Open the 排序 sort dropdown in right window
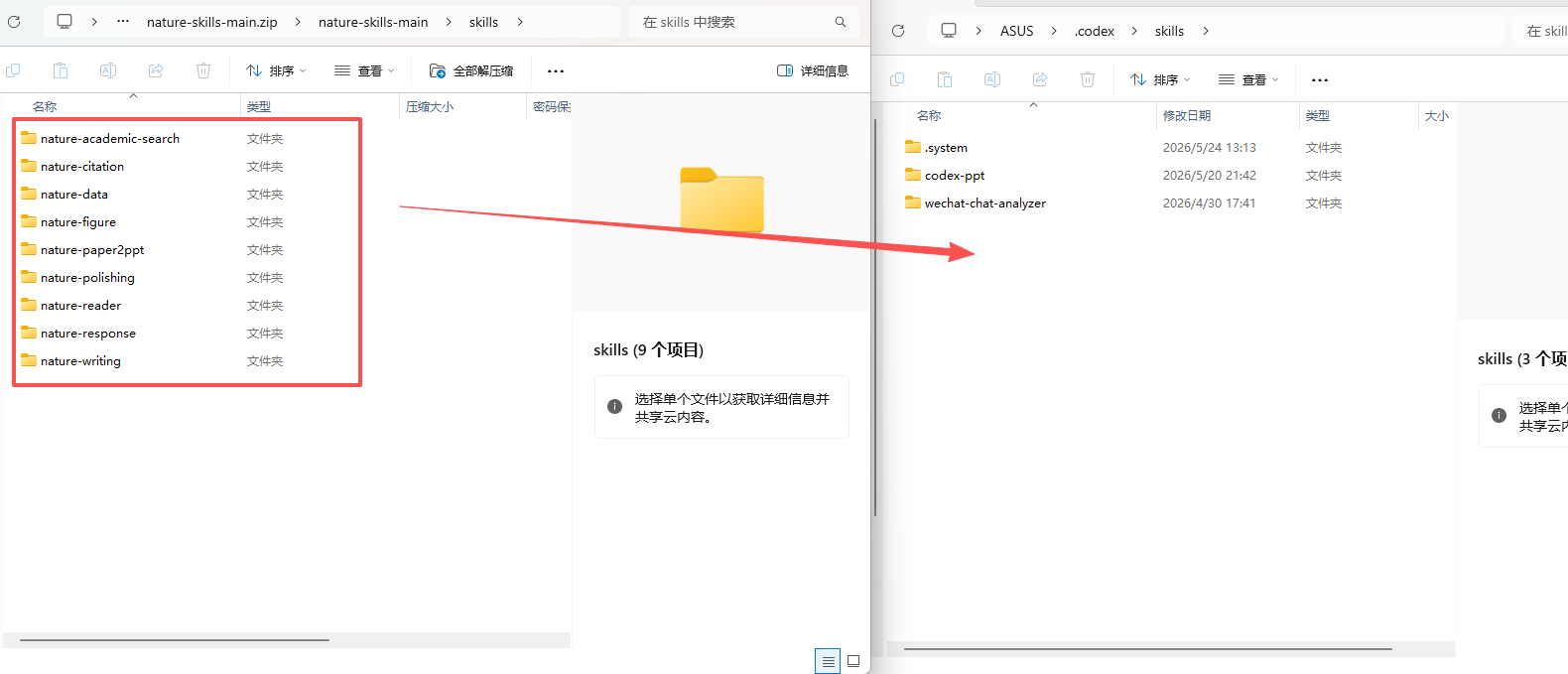 pyautogui.click(x=1160, y=79)
